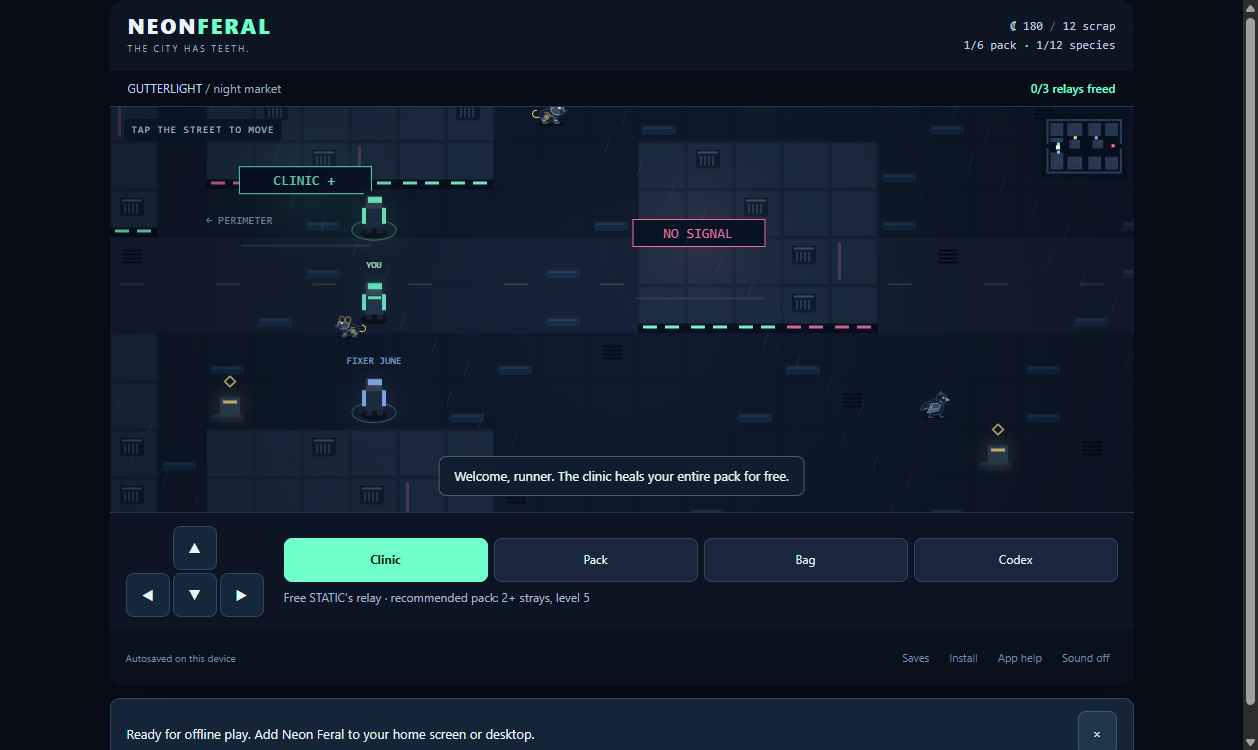Click the NEONFERAL logo title
Image resolution: width=1258 pixels, height=750 pixels.
click(x=199, y=27)
